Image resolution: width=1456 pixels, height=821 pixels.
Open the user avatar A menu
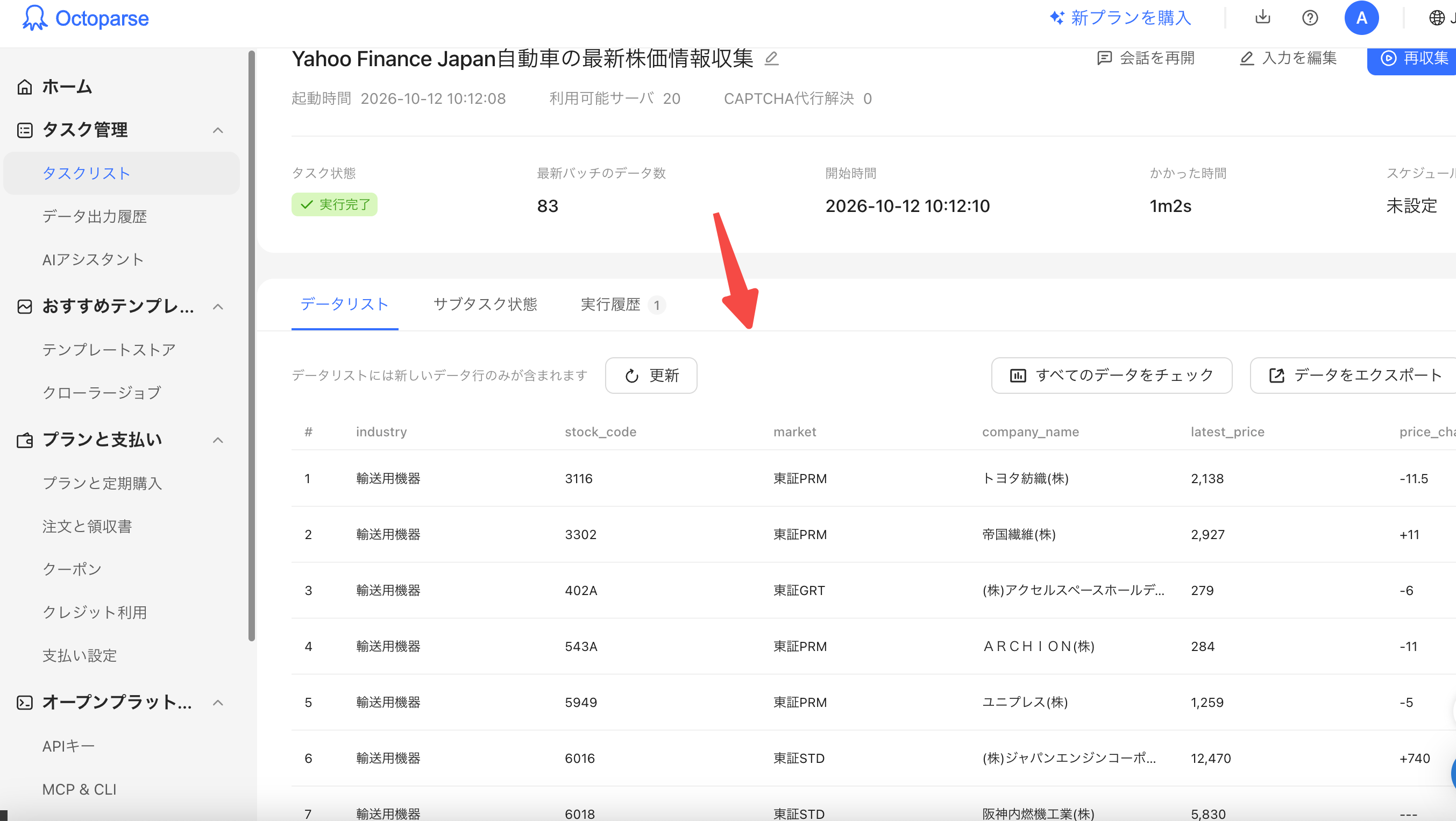click(1361, 18)
